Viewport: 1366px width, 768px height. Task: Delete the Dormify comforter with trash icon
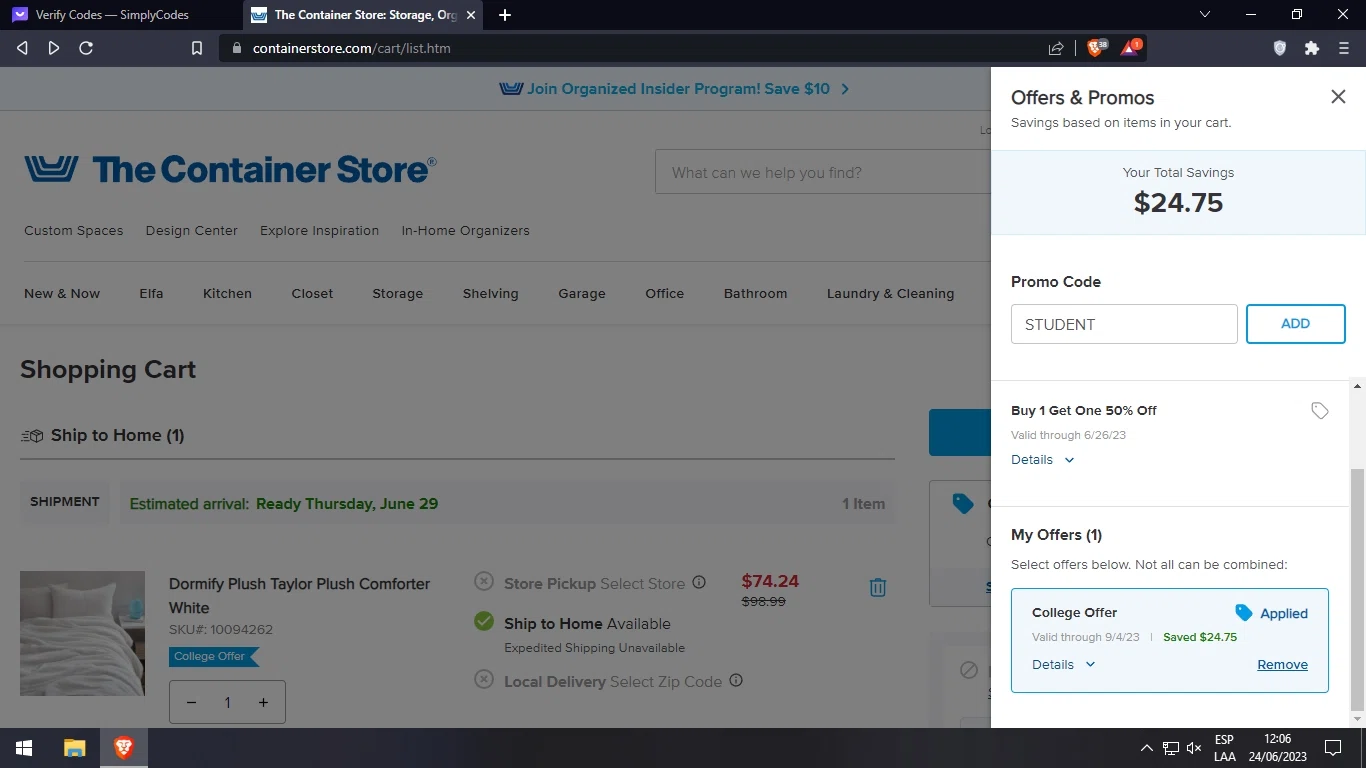[x=878, y=587]
